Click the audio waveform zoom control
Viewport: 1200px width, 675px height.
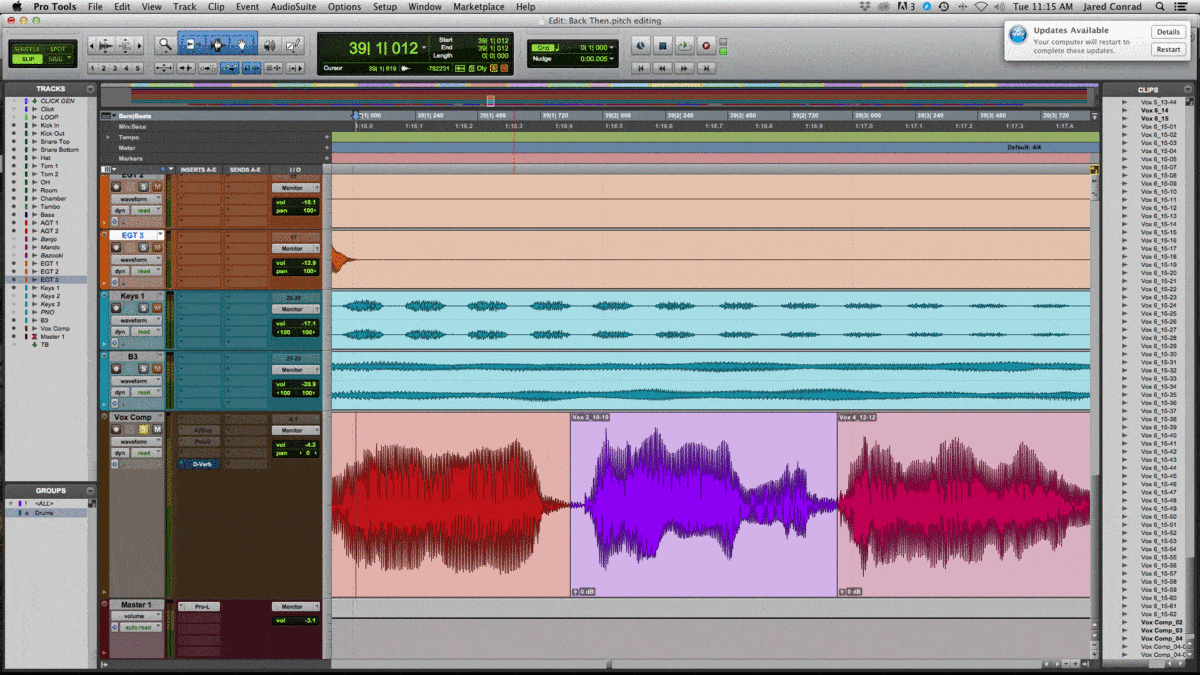pos(105,46)
